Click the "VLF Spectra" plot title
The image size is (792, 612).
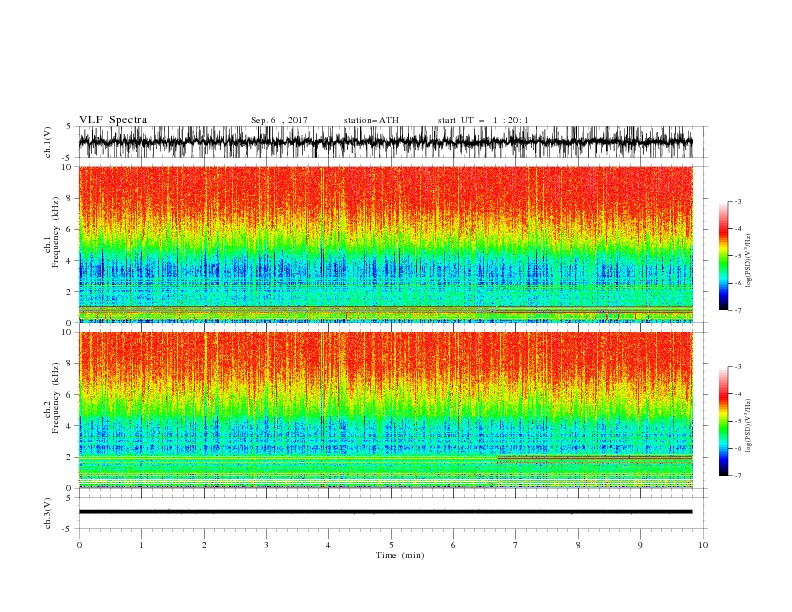click(113, 120)
